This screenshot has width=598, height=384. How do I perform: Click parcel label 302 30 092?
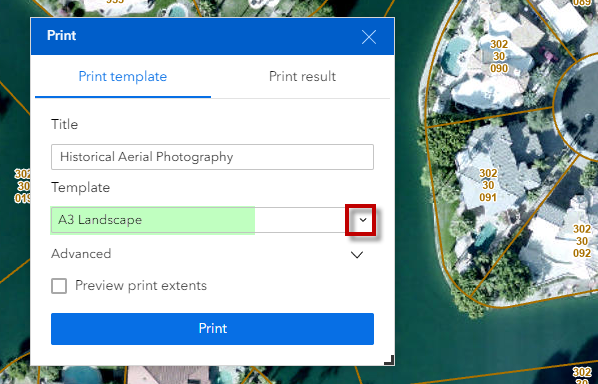click(582, 241)
